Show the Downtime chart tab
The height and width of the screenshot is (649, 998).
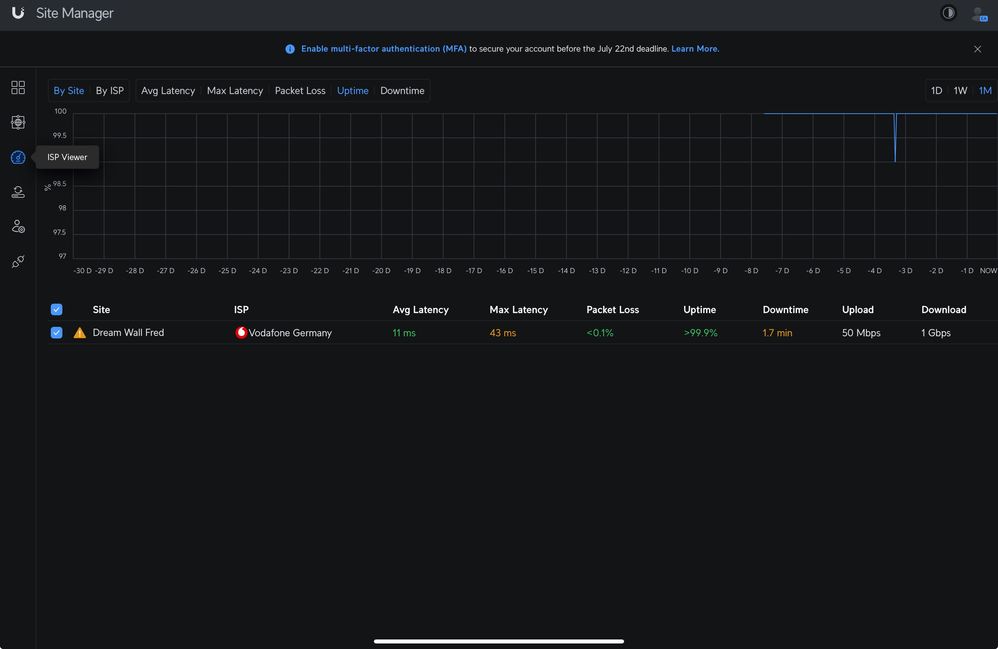point(402,91)
